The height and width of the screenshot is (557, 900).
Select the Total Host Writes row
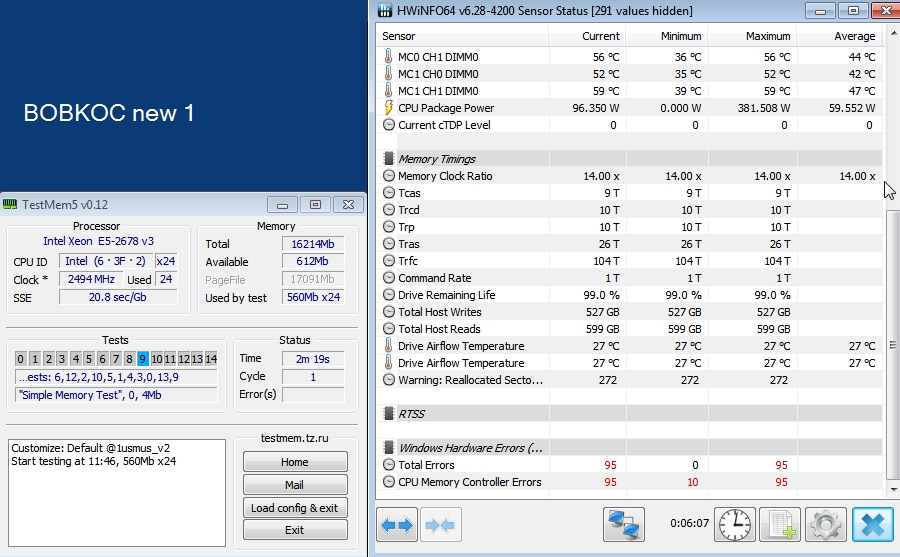tap(629, 312)
